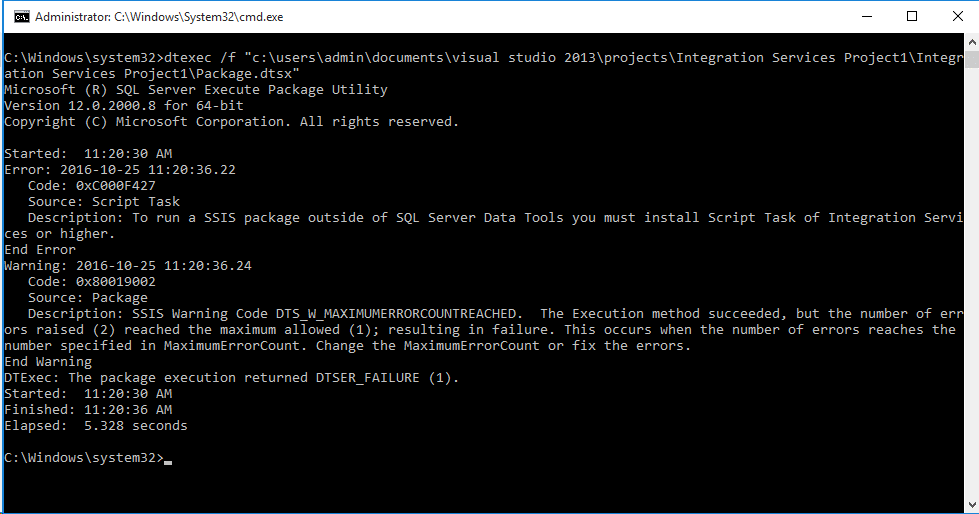
Task: Click the DTS_W_MAXIMUMERRORCOUNTREACHED text
Action: [x=396, y=314]
